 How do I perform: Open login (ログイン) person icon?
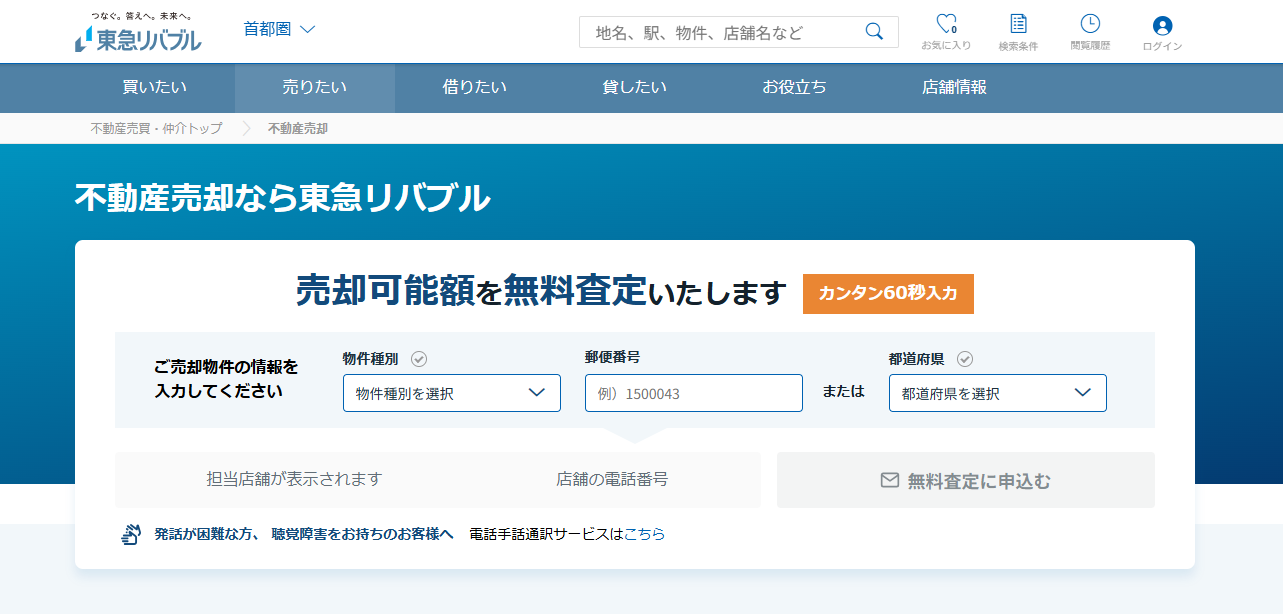click(x=1160, y=26)
